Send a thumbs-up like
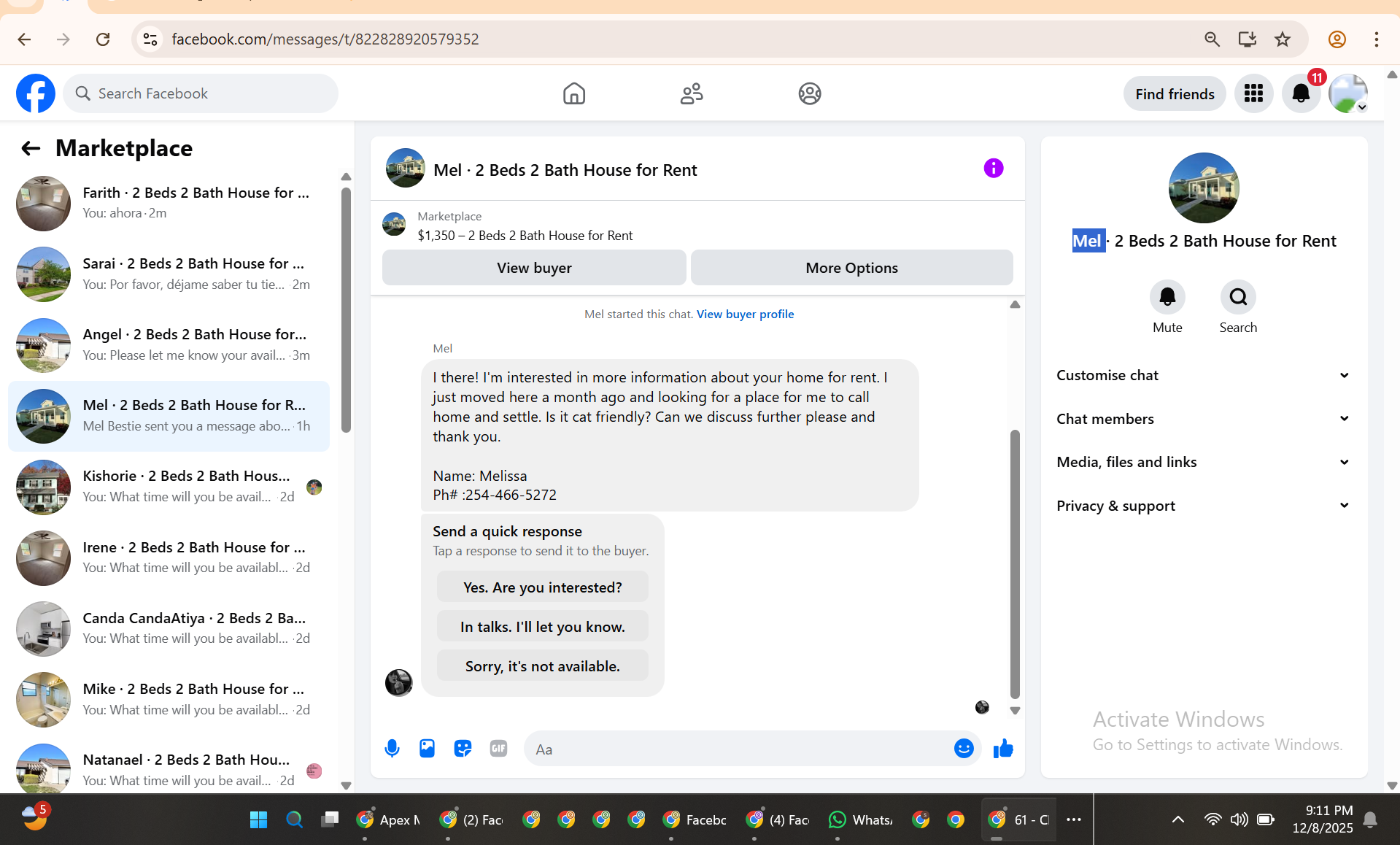The image size is (1400, 845). 1003,749
